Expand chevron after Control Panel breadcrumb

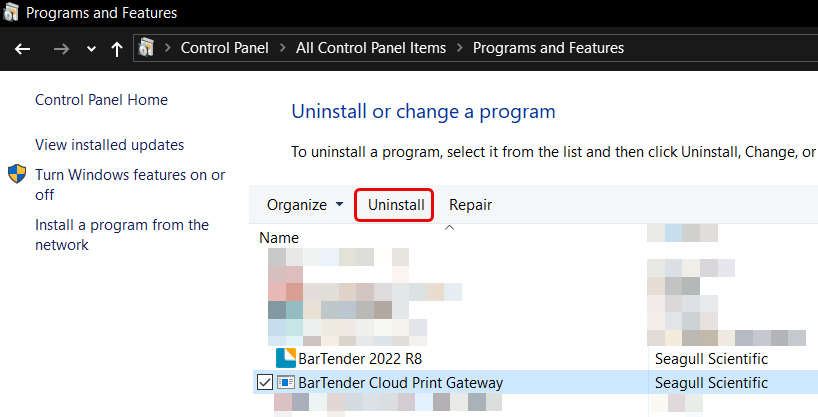[x=283, y=48]
